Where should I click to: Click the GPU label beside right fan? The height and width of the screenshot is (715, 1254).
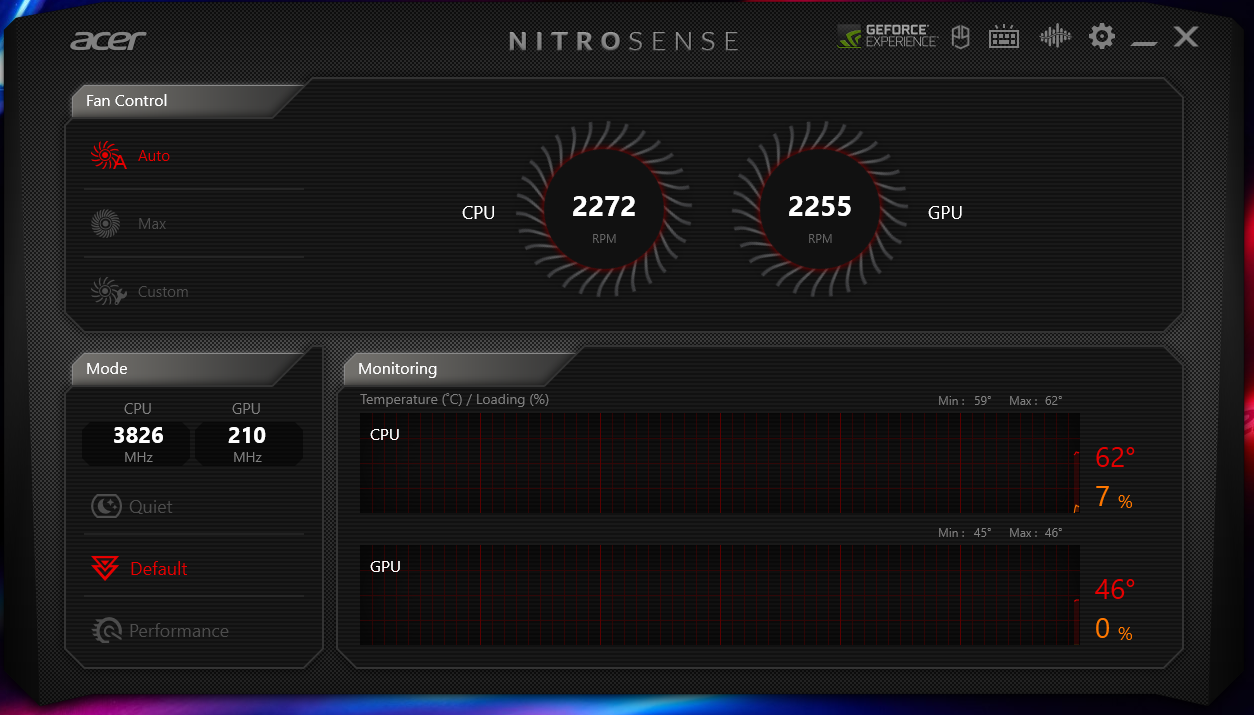pyautogui.click(x=945, y=213)
